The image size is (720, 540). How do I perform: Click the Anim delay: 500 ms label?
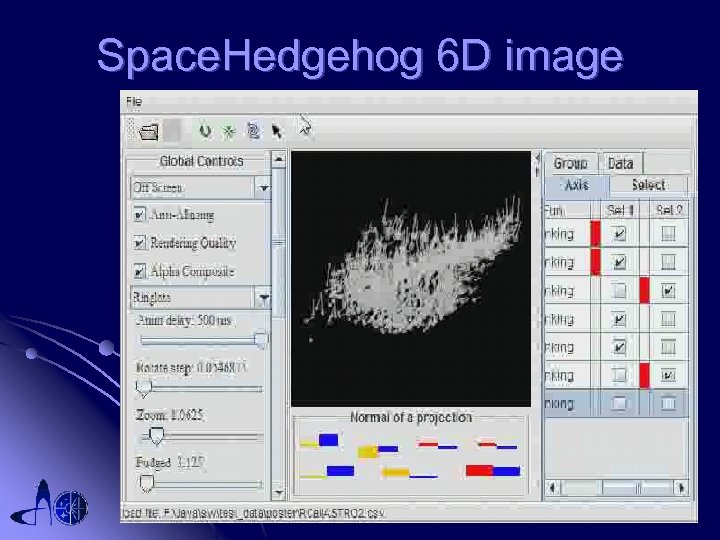(x=183, y=320)
